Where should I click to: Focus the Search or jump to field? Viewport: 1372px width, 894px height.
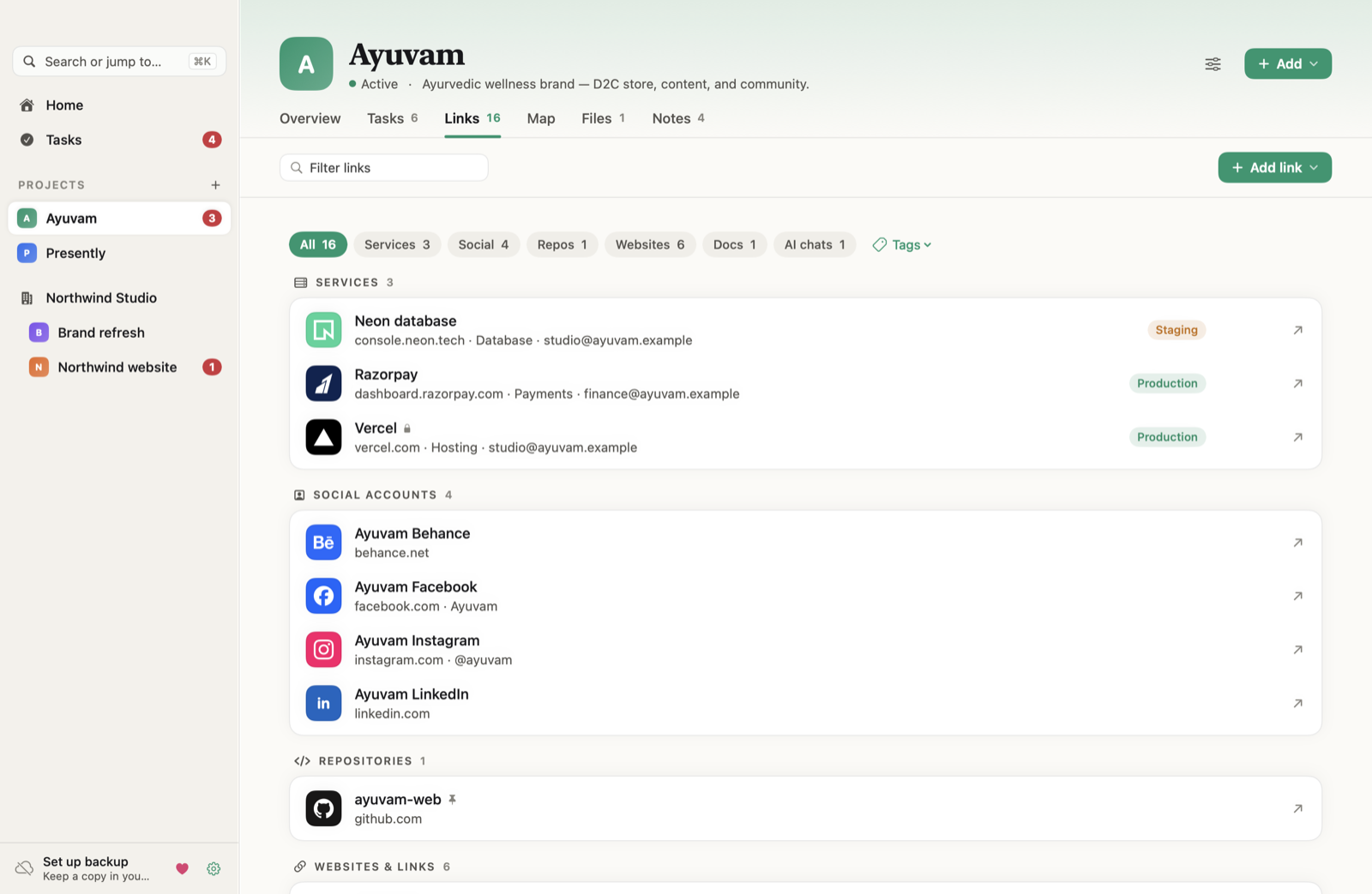119,61
